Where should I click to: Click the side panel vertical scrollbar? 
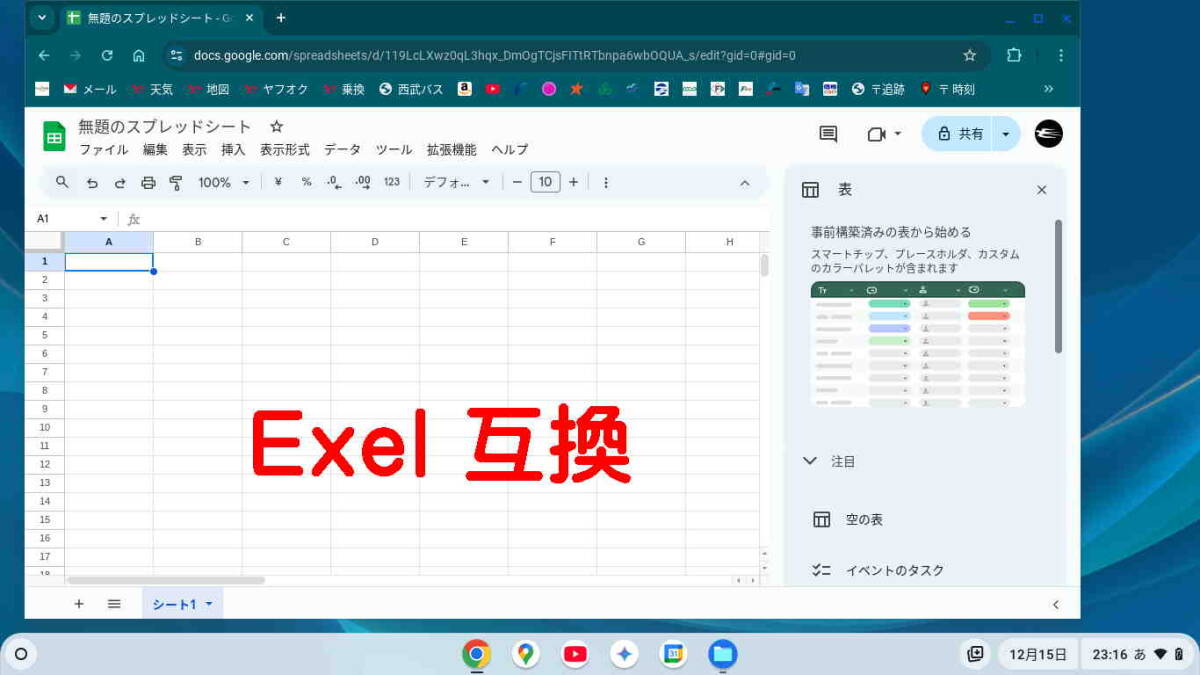1059,286
